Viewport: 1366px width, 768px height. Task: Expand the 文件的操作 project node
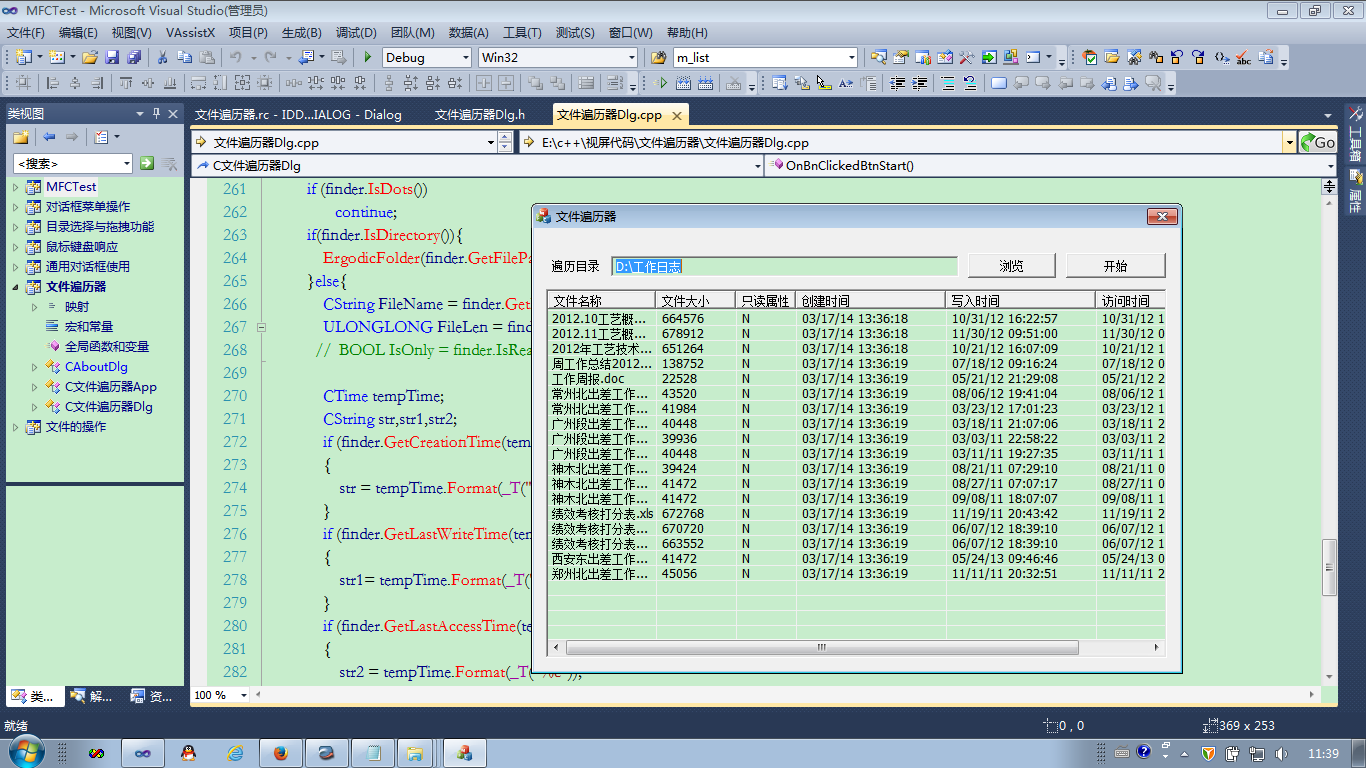point(15,427)
